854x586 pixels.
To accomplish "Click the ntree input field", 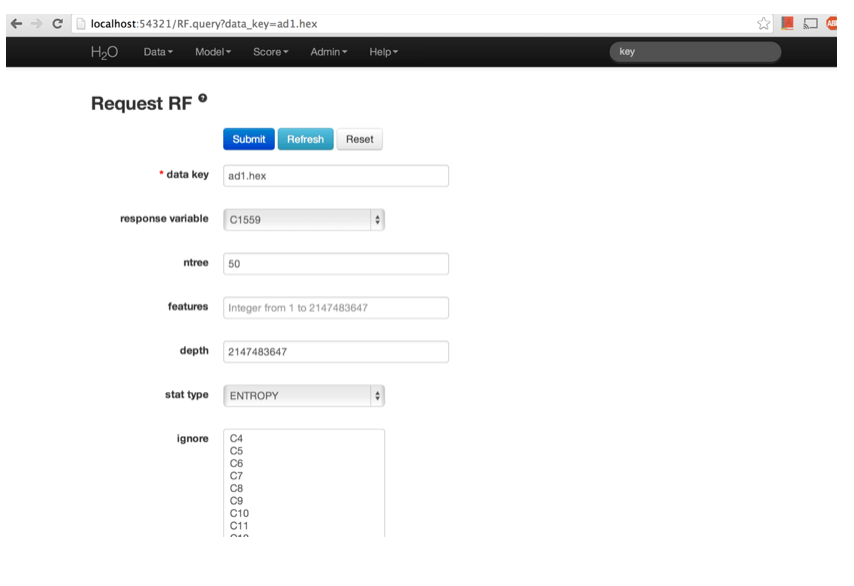I will point(335,264).
